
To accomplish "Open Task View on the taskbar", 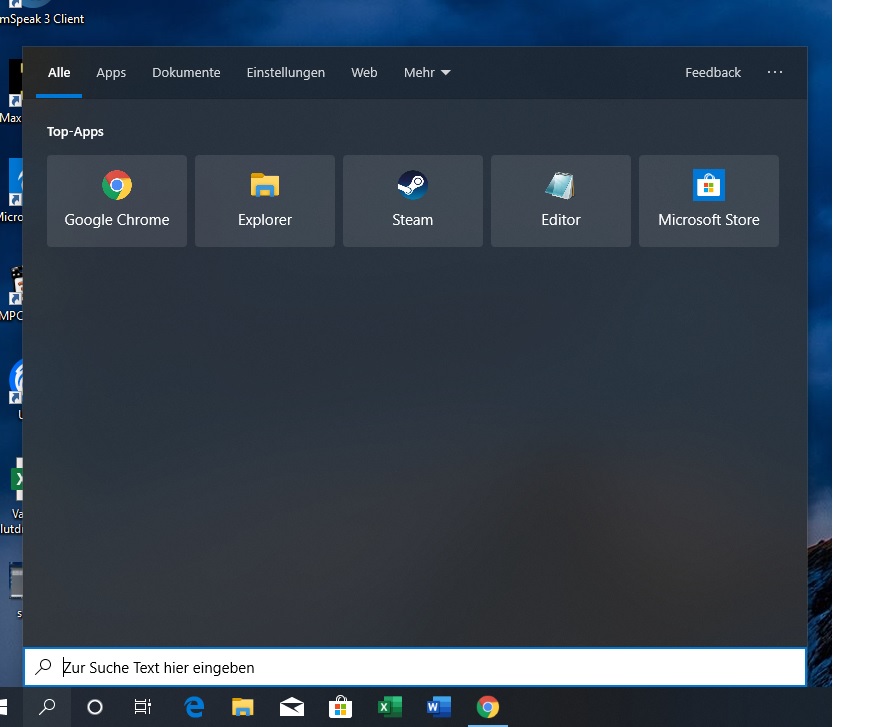I will [x=143, y=707].
